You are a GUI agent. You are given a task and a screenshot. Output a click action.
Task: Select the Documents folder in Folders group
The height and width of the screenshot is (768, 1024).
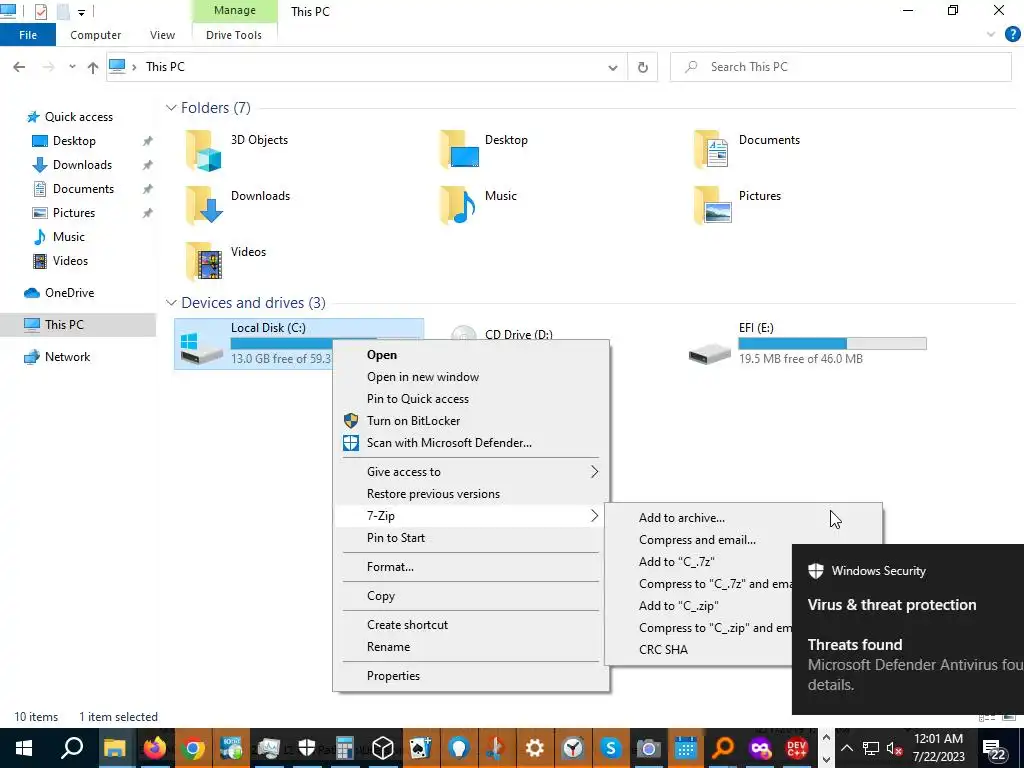coord(748,150)
